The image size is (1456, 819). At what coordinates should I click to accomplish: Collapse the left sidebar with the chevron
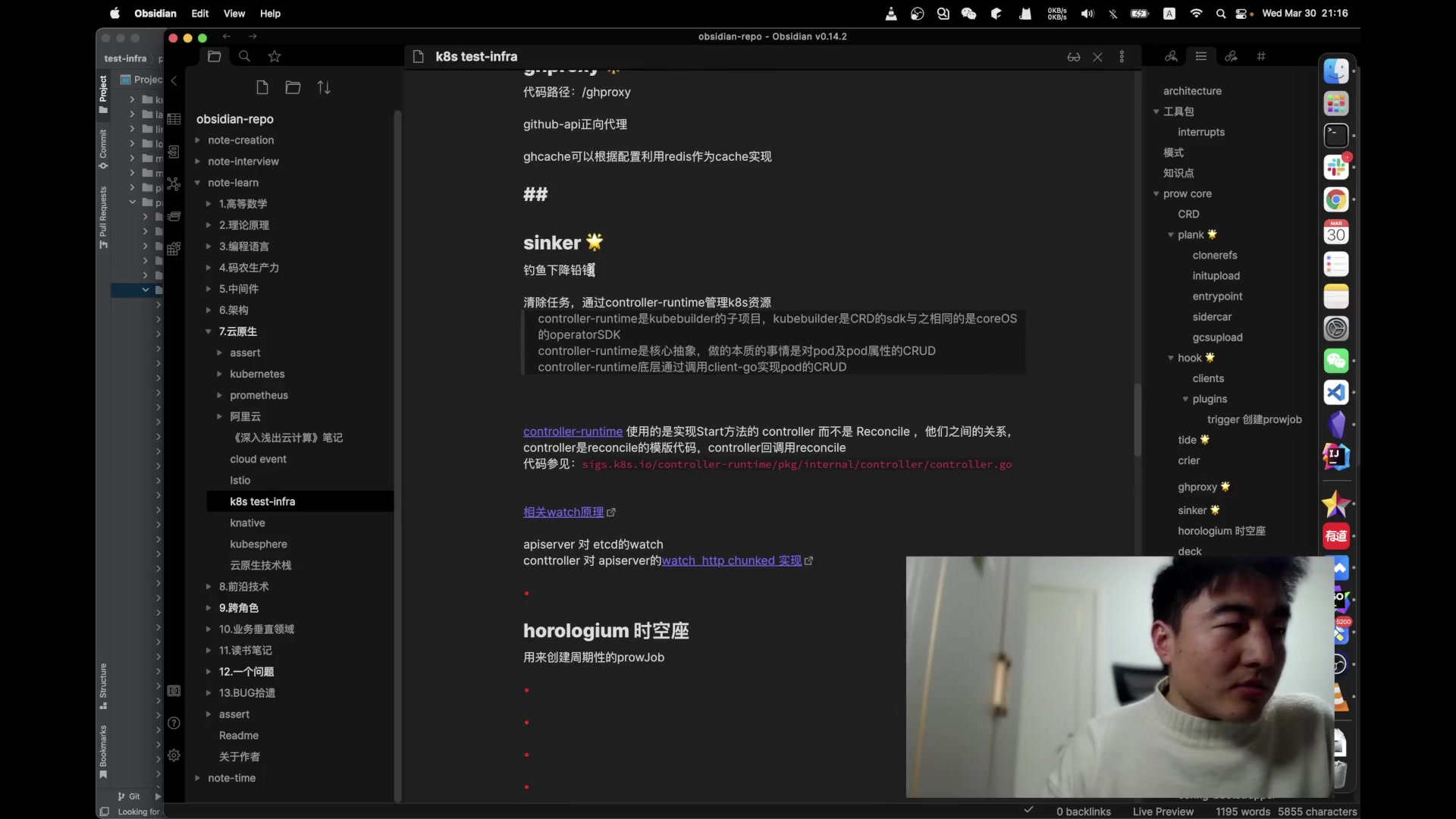click(x=174, y=80)
